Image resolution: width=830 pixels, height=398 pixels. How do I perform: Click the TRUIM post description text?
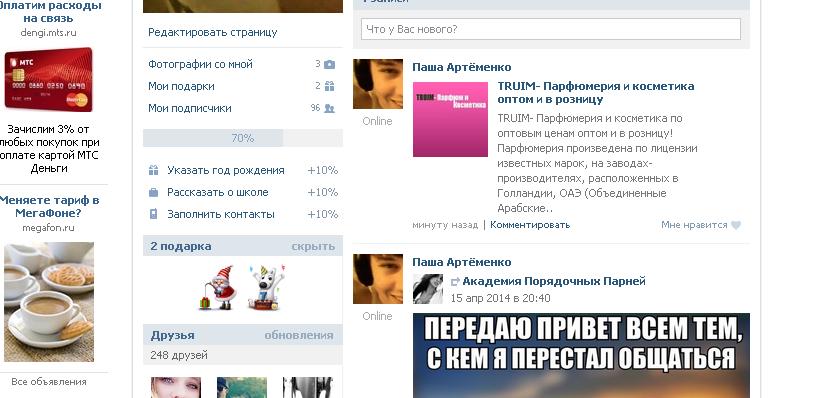point(598,163)
